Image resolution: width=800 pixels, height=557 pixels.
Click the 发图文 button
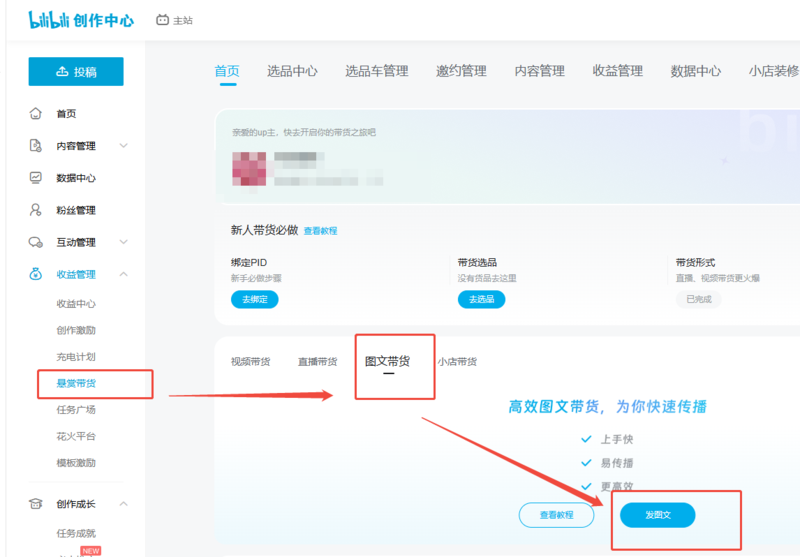[658, 515]
